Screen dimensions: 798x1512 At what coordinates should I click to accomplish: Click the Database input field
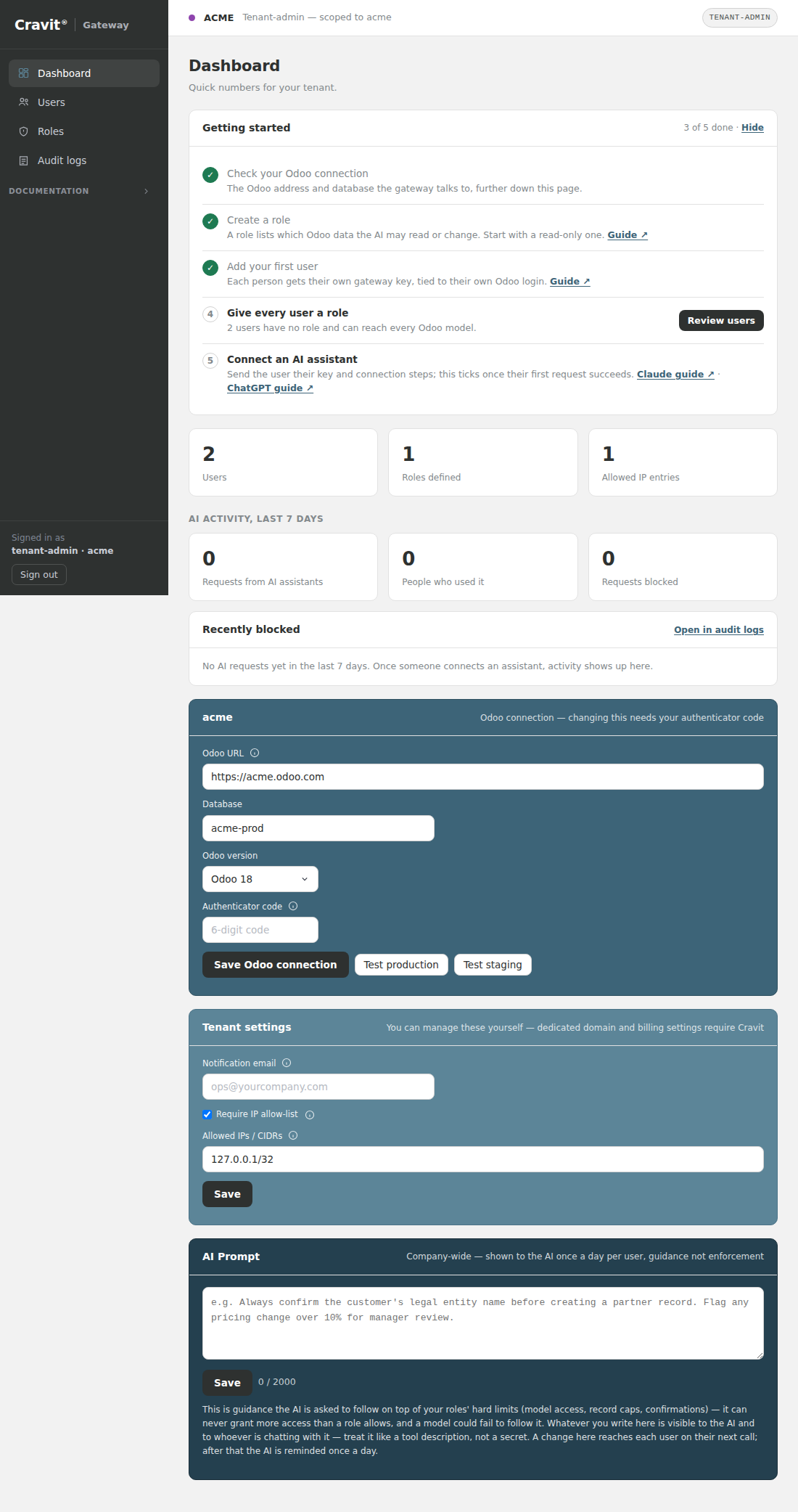coord(318,828)
